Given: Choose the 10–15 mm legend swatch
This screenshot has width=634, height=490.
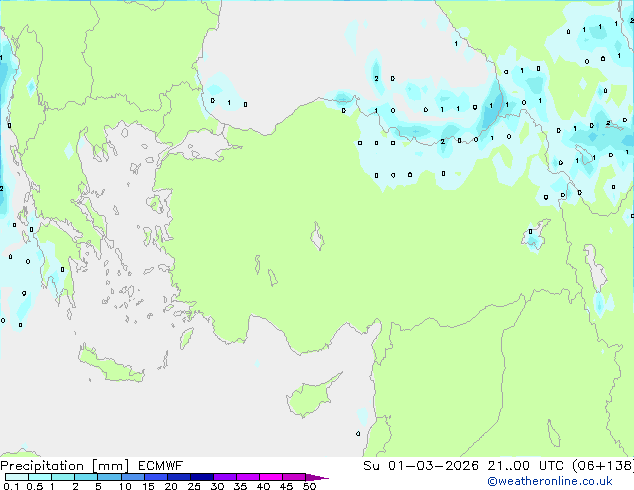Looking at the screenshot, I should 133,477.
